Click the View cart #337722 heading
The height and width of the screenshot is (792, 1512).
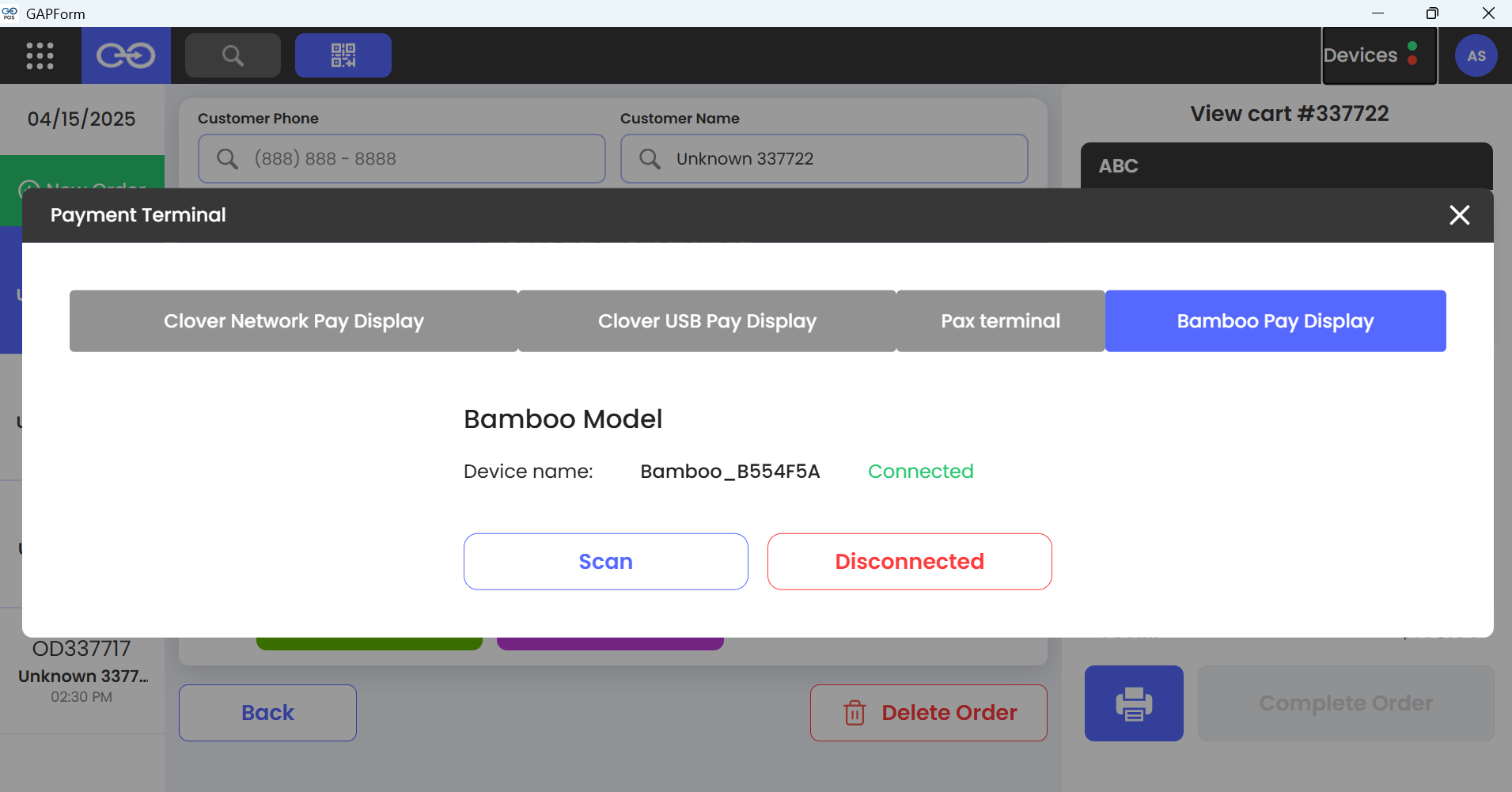(x=1290, y=114)
